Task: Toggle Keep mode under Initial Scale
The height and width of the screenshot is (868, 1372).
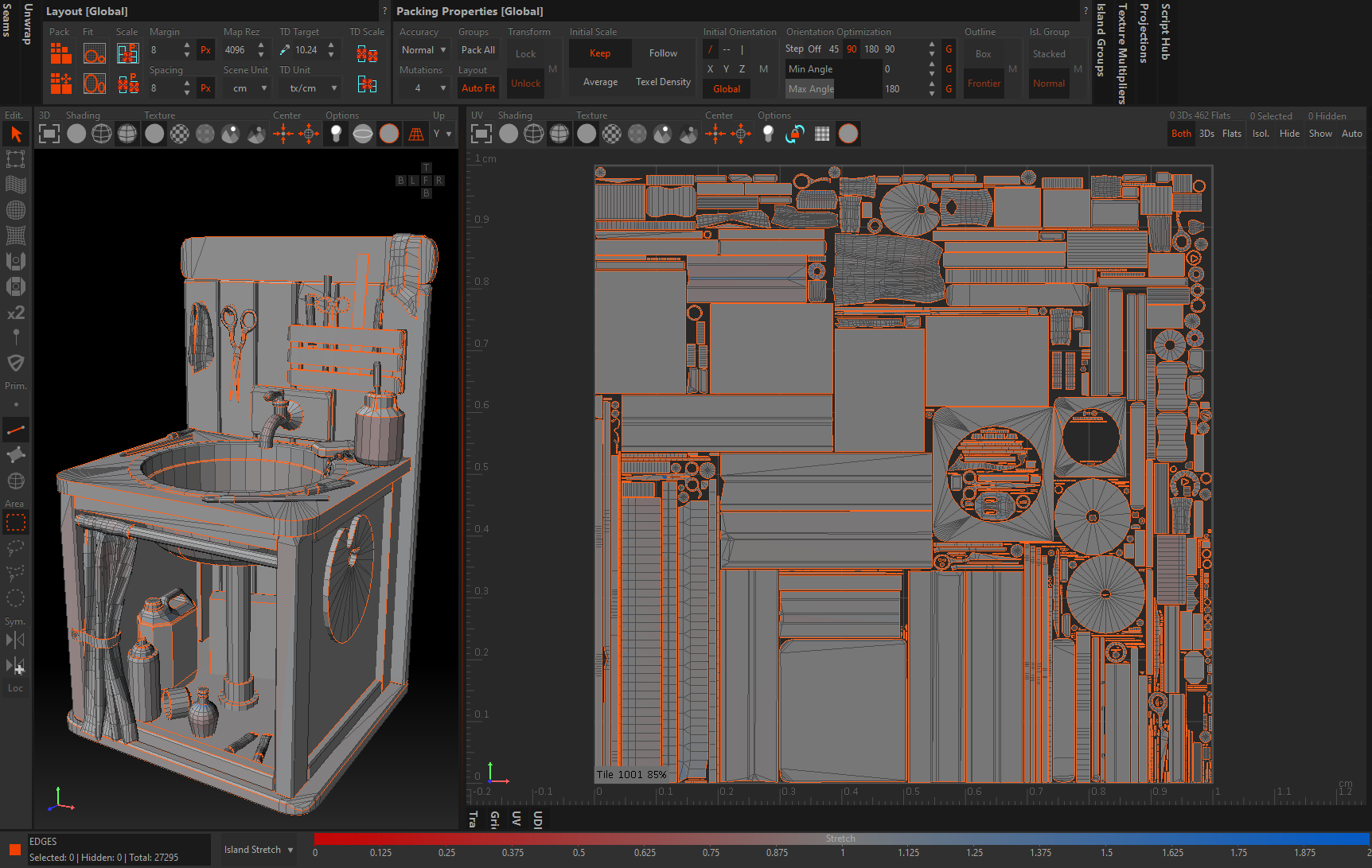Action: pos(600,53)
